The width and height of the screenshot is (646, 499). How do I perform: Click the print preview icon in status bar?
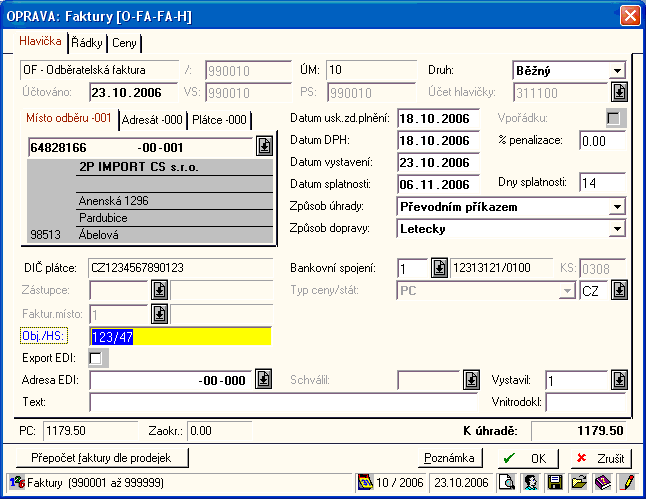click(x=508, y=482)
